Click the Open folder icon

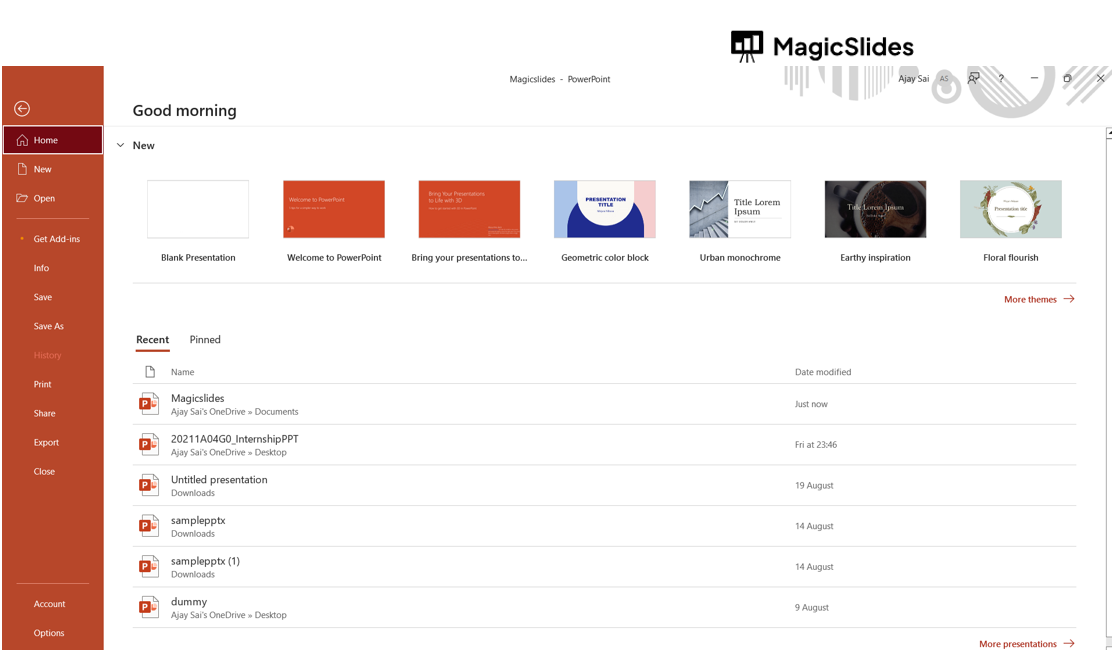click(22, 198)
